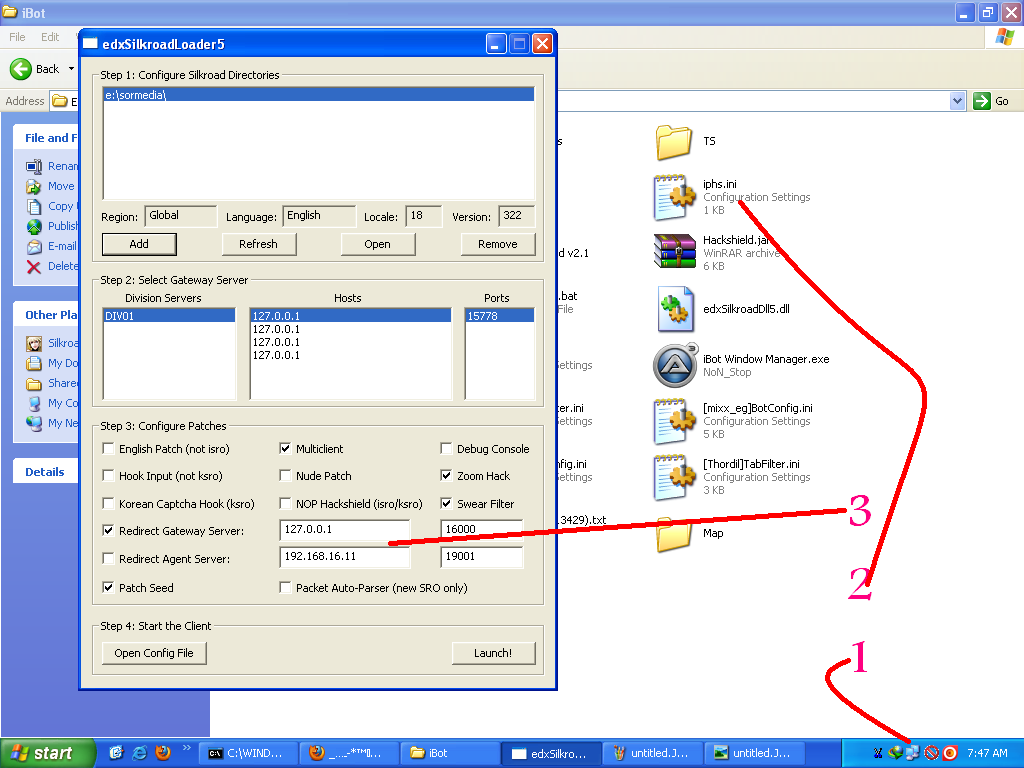Click the Move file task icon
The height and width of the screenshot is (768, 1024).
34,187
